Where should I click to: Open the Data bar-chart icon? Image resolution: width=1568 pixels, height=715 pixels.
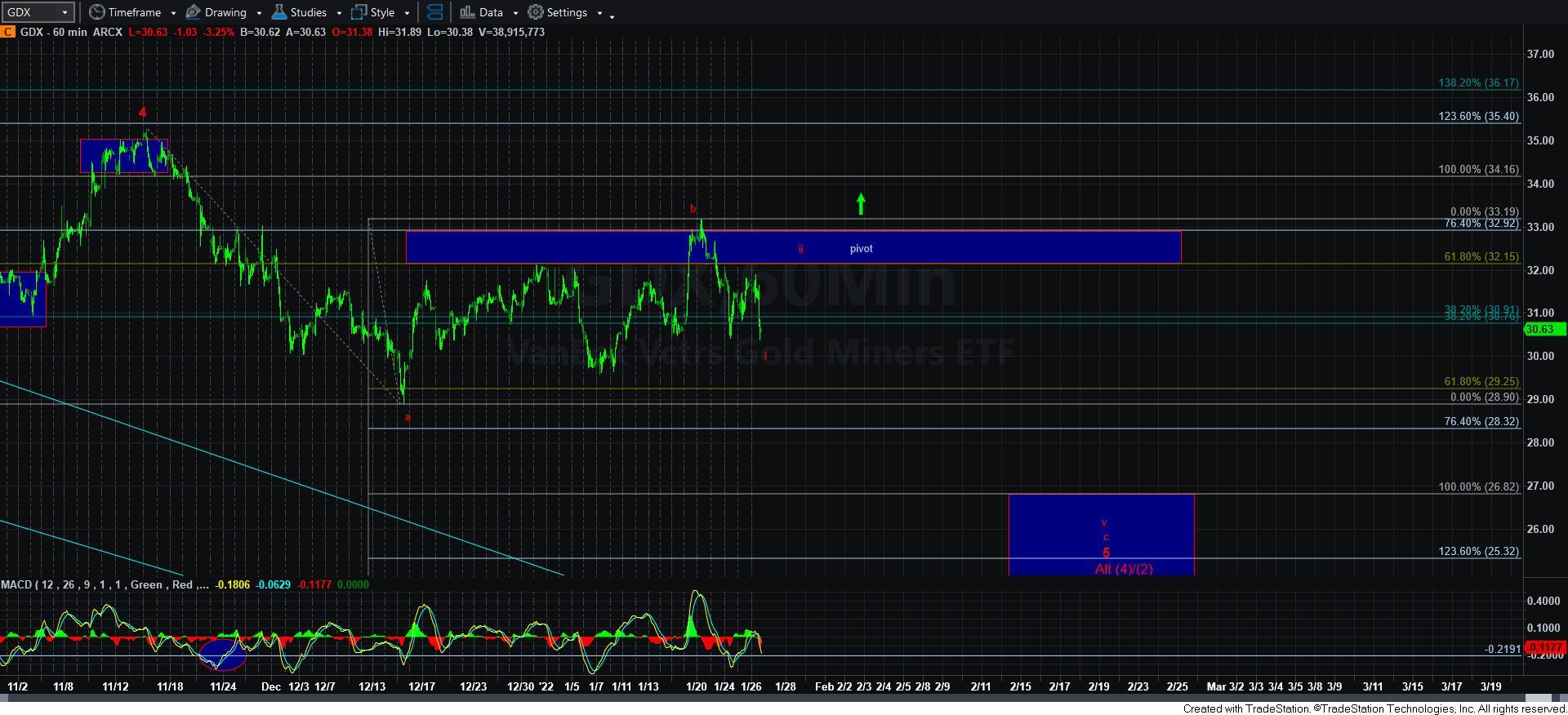(467, 12)
